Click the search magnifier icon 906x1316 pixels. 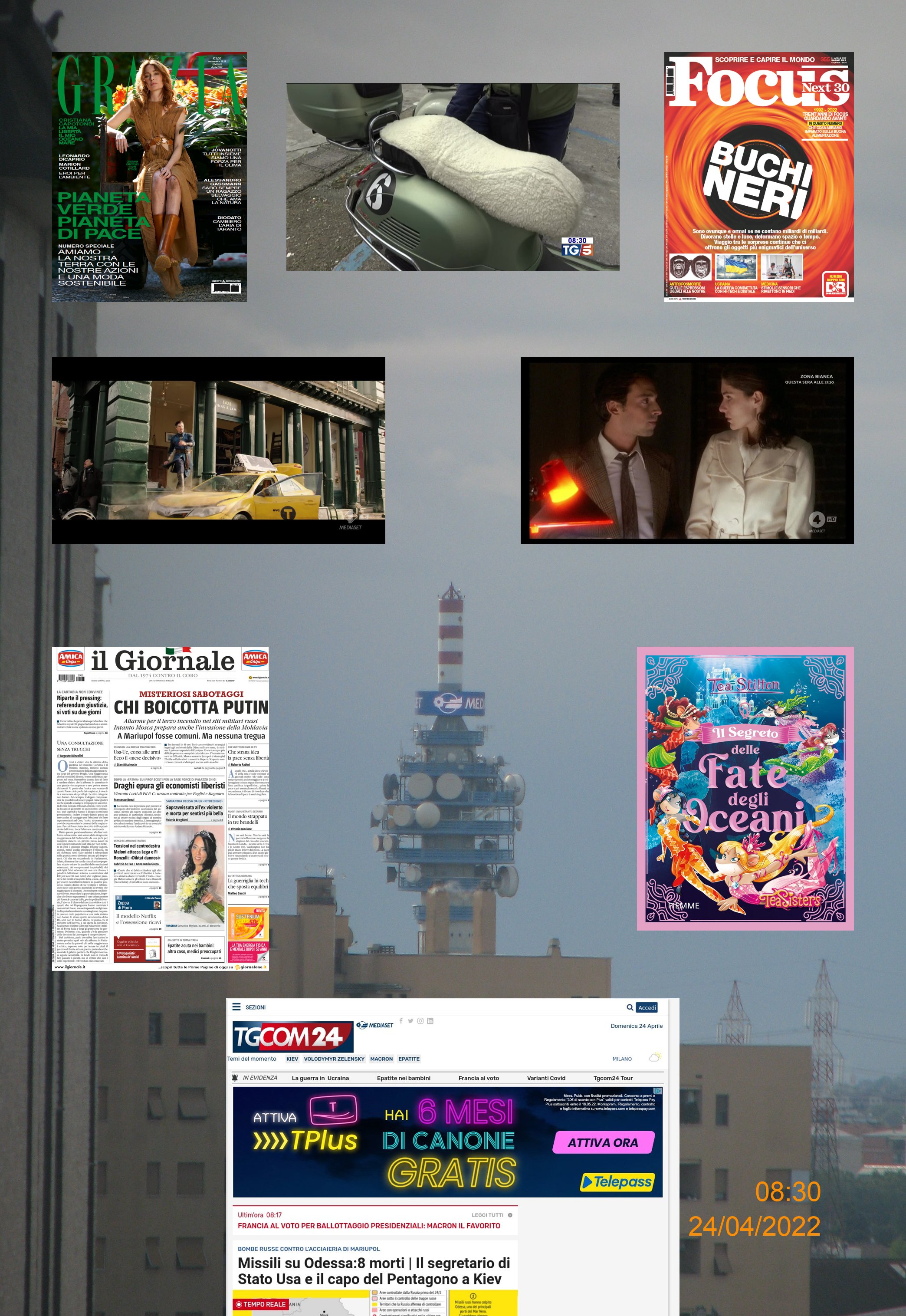click(x=630, y=1007)
